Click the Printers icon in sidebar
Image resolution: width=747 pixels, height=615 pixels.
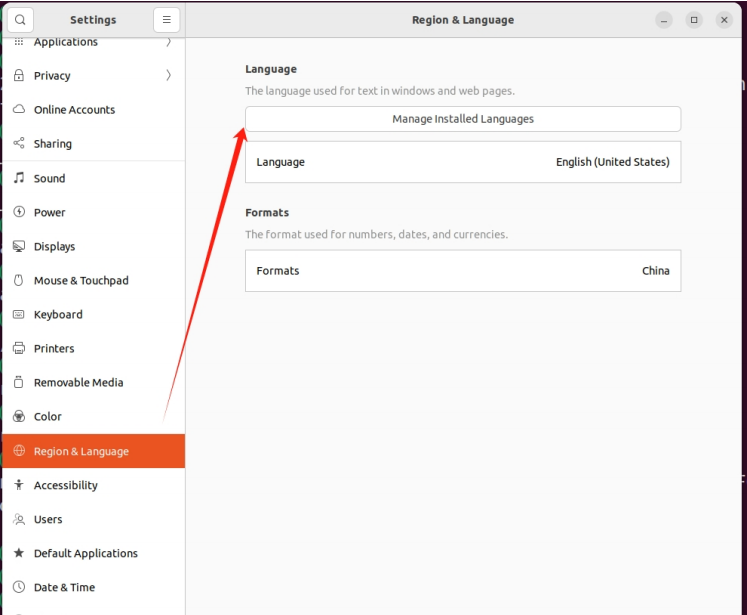[19, 348]
